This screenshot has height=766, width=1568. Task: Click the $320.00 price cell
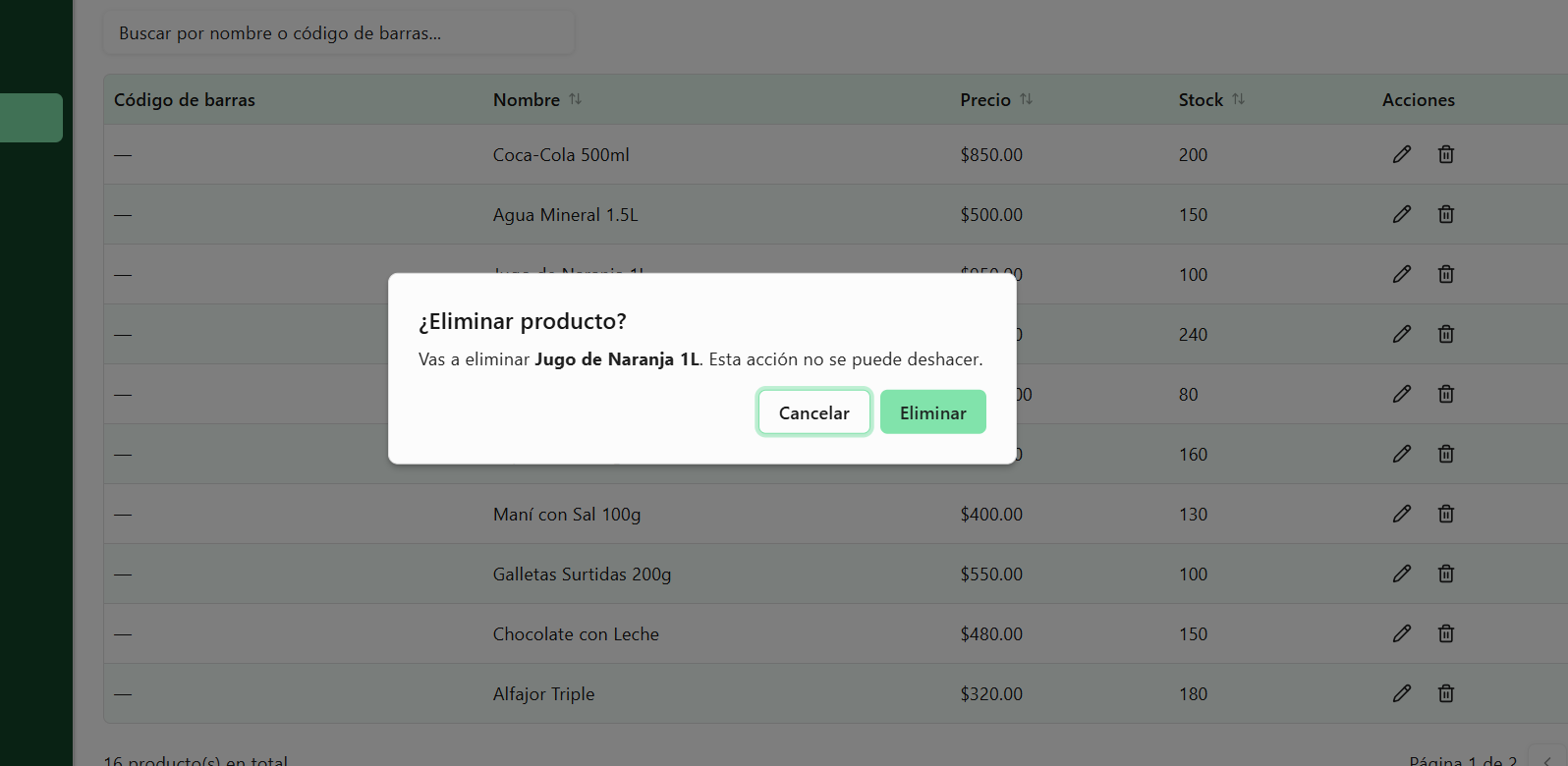(991, 694)
